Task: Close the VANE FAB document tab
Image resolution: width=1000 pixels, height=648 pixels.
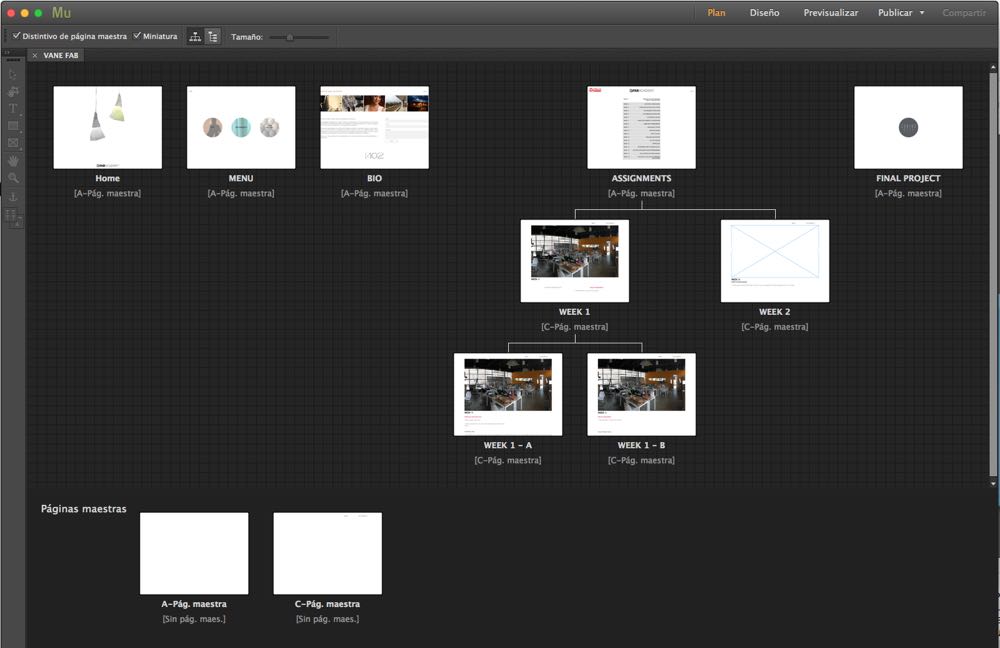Action: coord(35,55)
